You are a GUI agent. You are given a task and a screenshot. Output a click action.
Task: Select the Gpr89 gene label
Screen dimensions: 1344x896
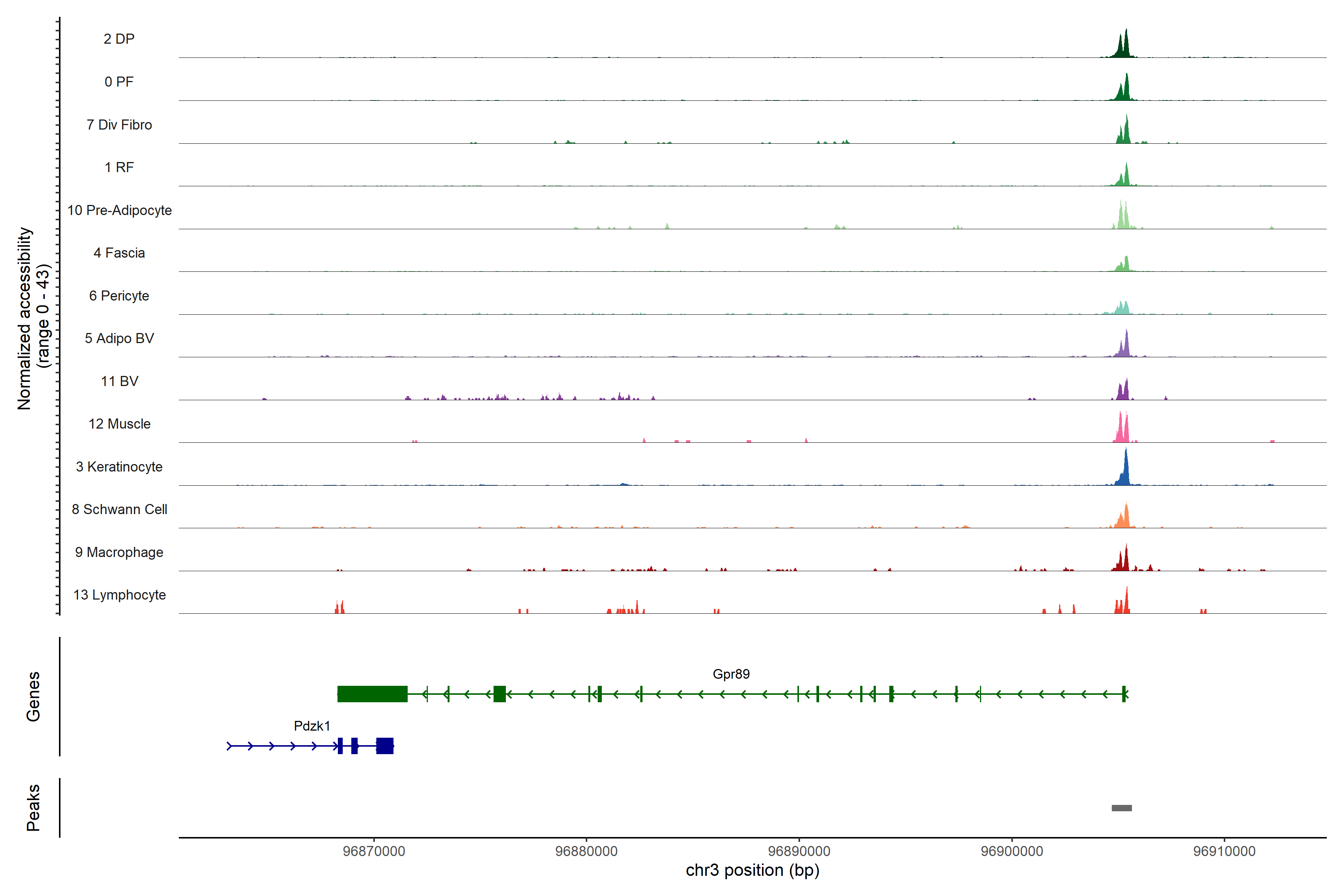(x=731, y=674)
